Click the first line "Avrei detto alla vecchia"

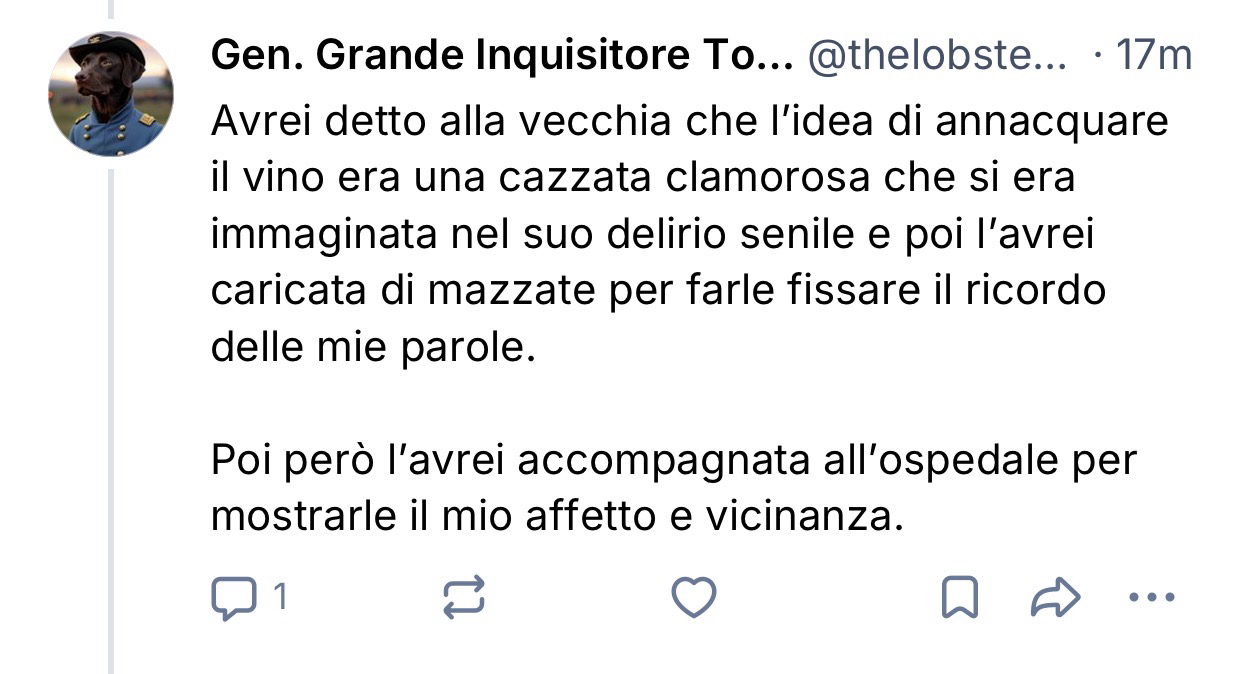click(x=689, y=122)
